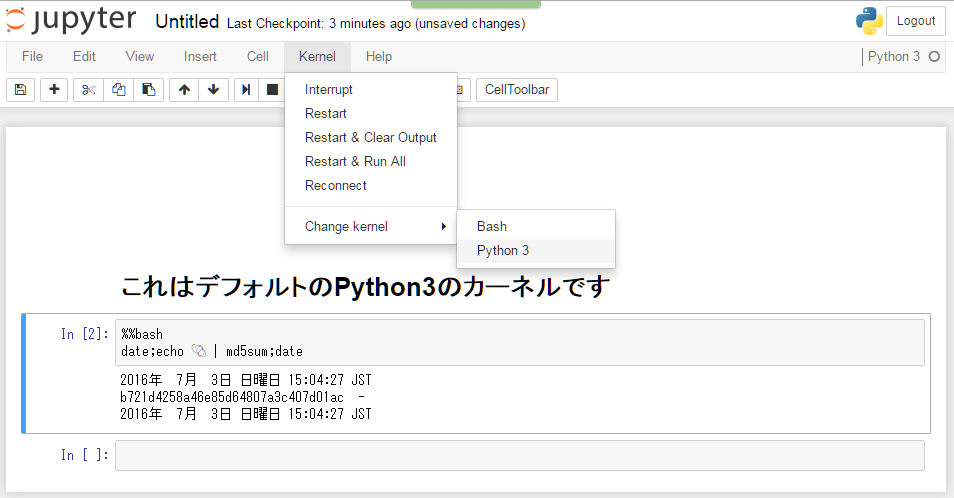
Task: Select Restart & Clear Output
Action: [x=371, y=137]
